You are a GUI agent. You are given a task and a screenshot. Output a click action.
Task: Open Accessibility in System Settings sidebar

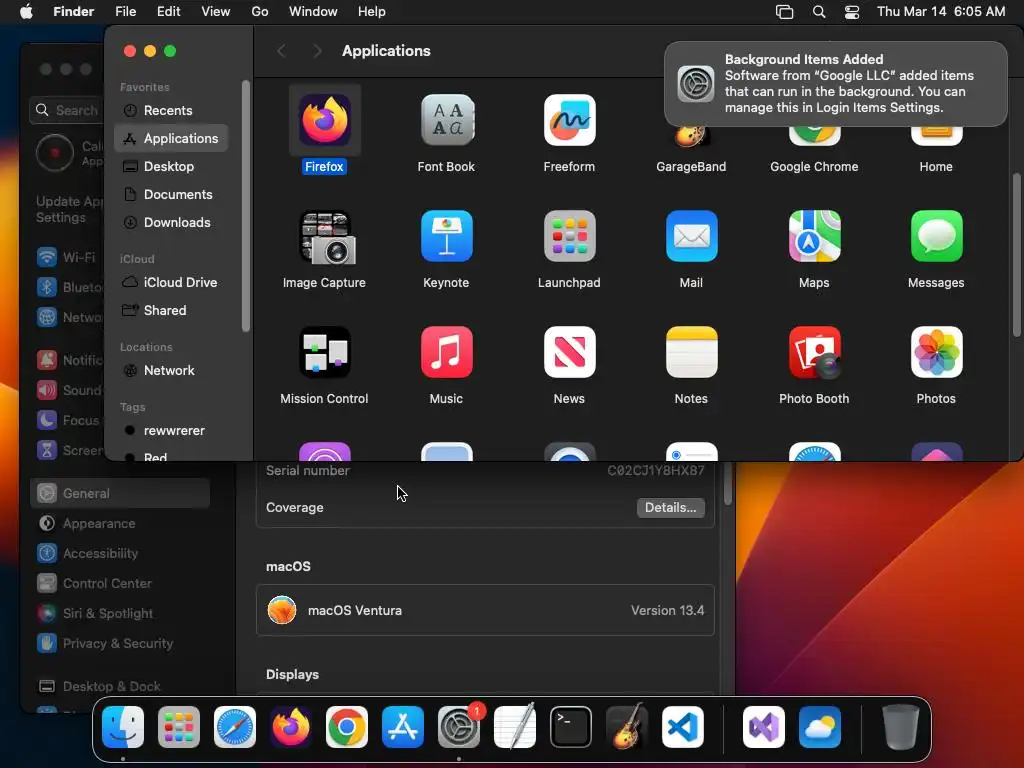click(120, 554)
